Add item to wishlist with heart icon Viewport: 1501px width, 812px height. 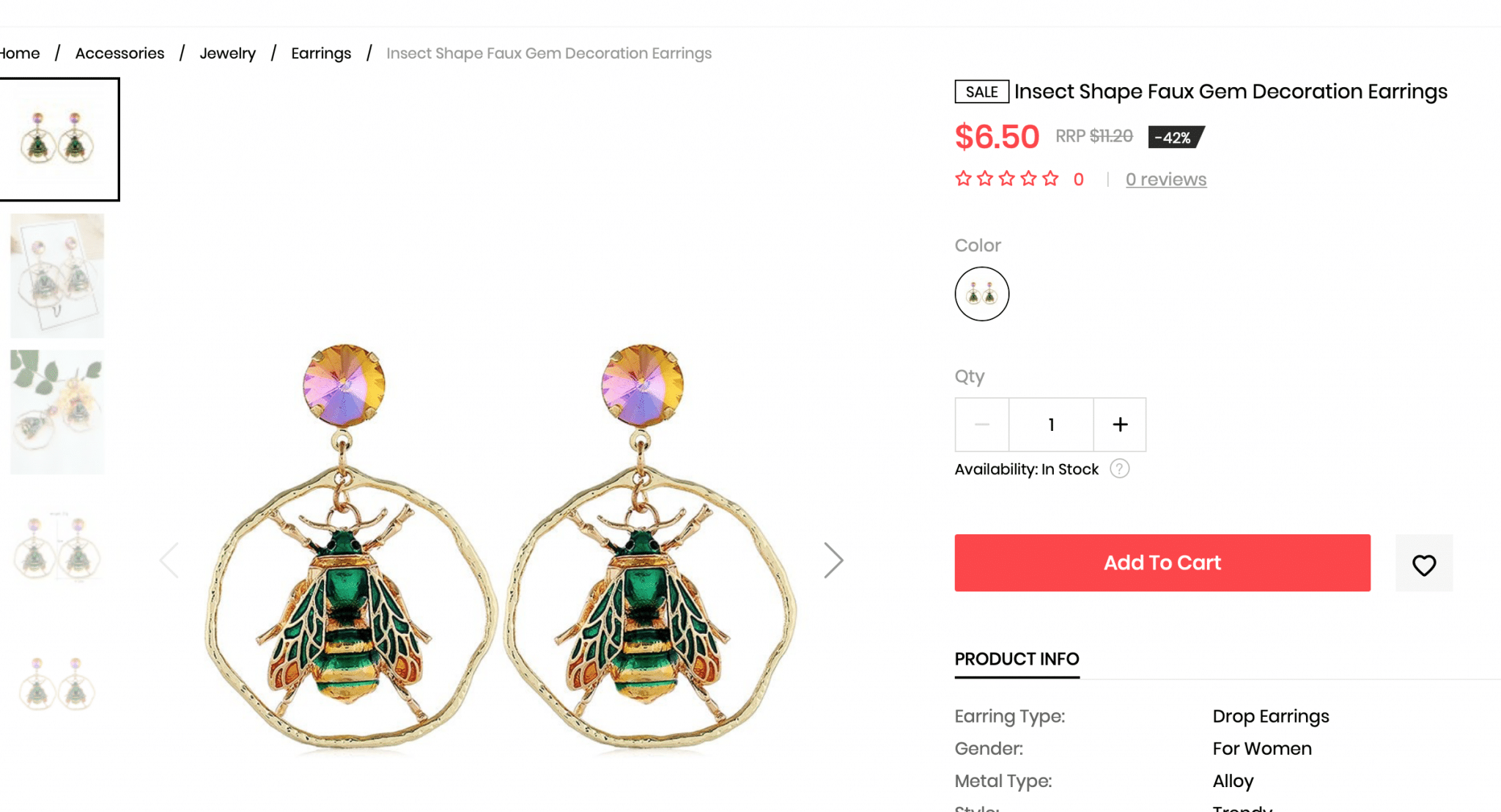point(1423,564)
